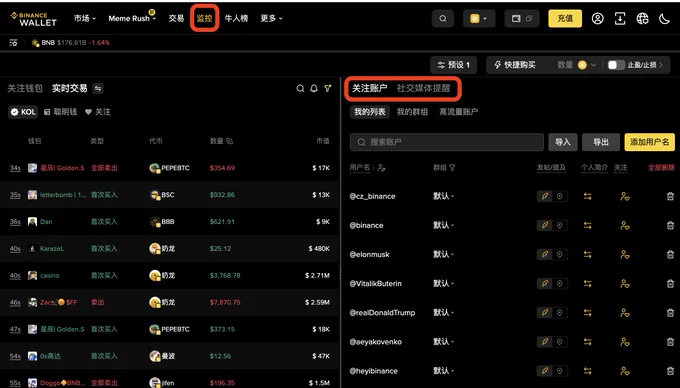This screenshot has width=680, height=388.
Task: Click the 导出 button
Action: pyautogui.click(x=601, y=142)
